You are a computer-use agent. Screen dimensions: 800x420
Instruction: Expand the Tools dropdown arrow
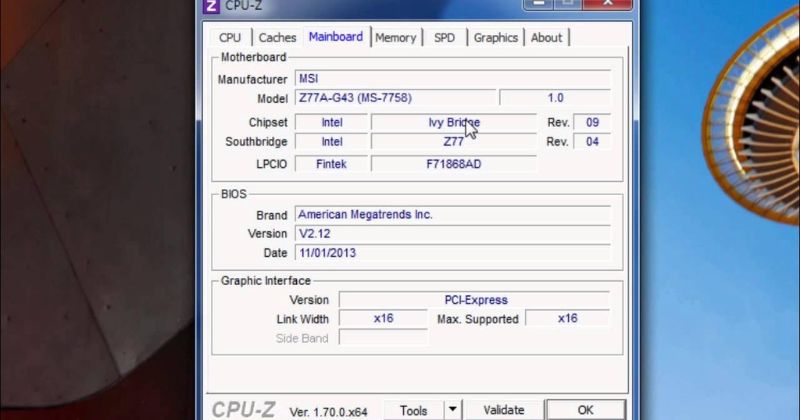[453, 410]
